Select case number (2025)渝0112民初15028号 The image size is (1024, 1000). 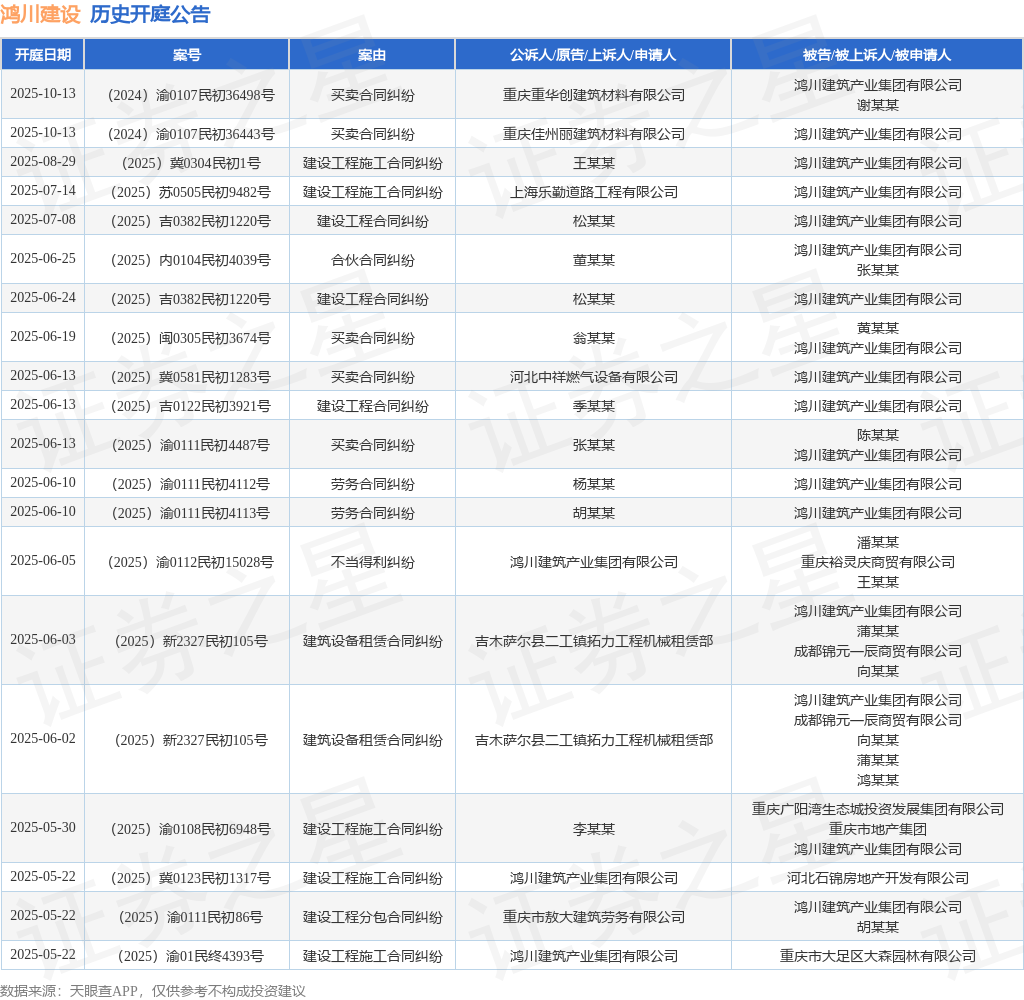click(191, 562)
